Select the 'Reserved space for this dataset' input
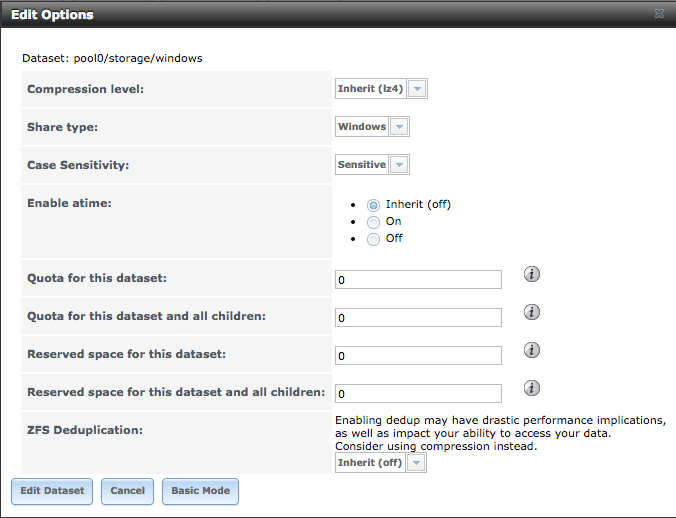 click(x=418, y=356)
